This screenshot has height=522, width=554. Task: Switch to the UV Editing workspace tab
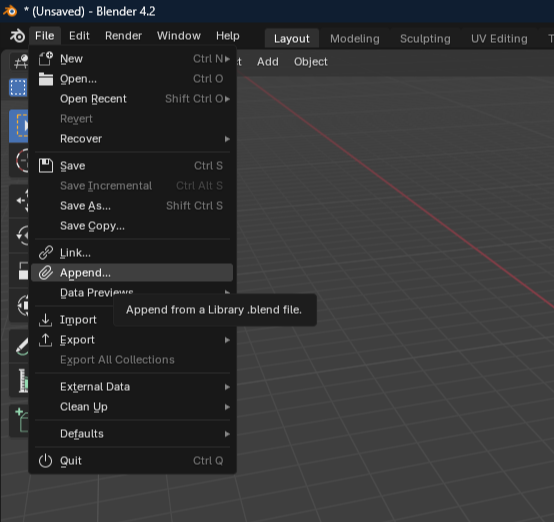(499, 39)
